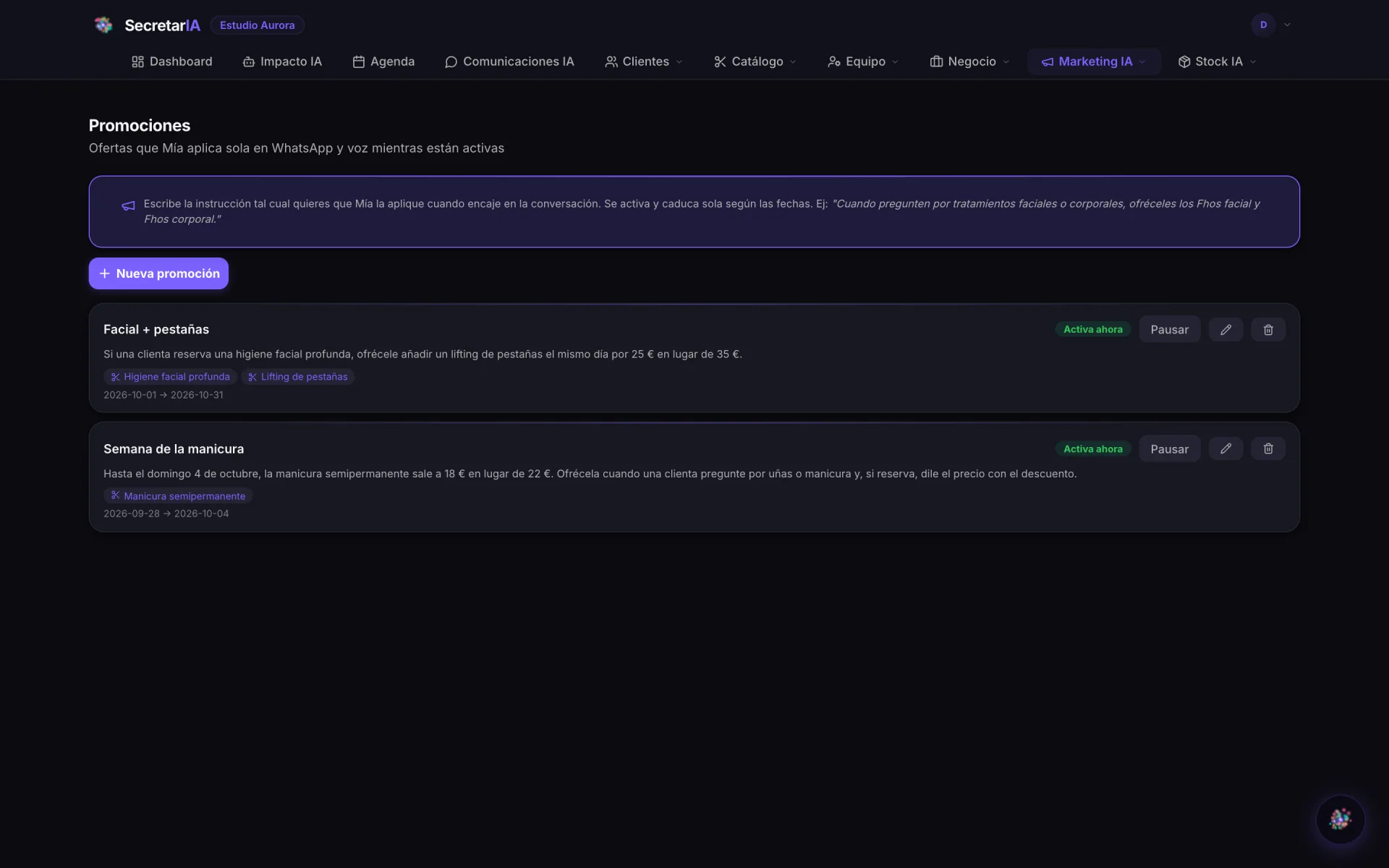Viewport: 1389px width, 868px height.
Task: Go to the Dashboard tab
Action: pyautogui.click(x=171, y=61)
